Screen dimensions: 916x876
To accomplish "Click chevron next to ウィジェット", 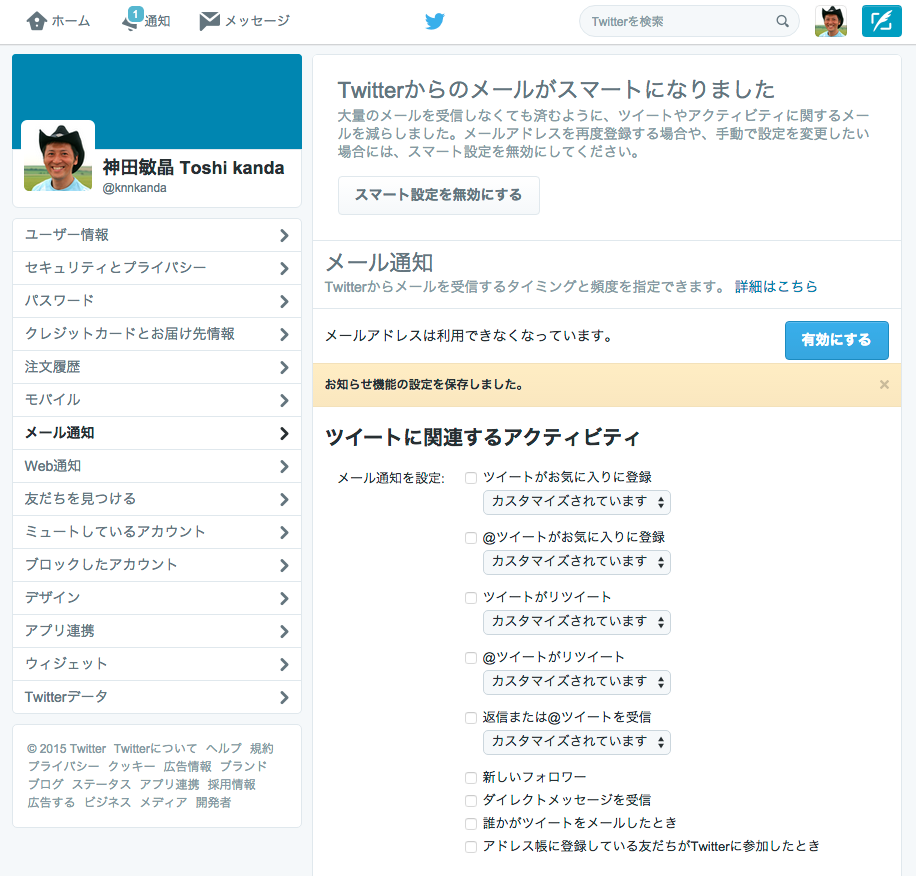I will coord(284,664).
